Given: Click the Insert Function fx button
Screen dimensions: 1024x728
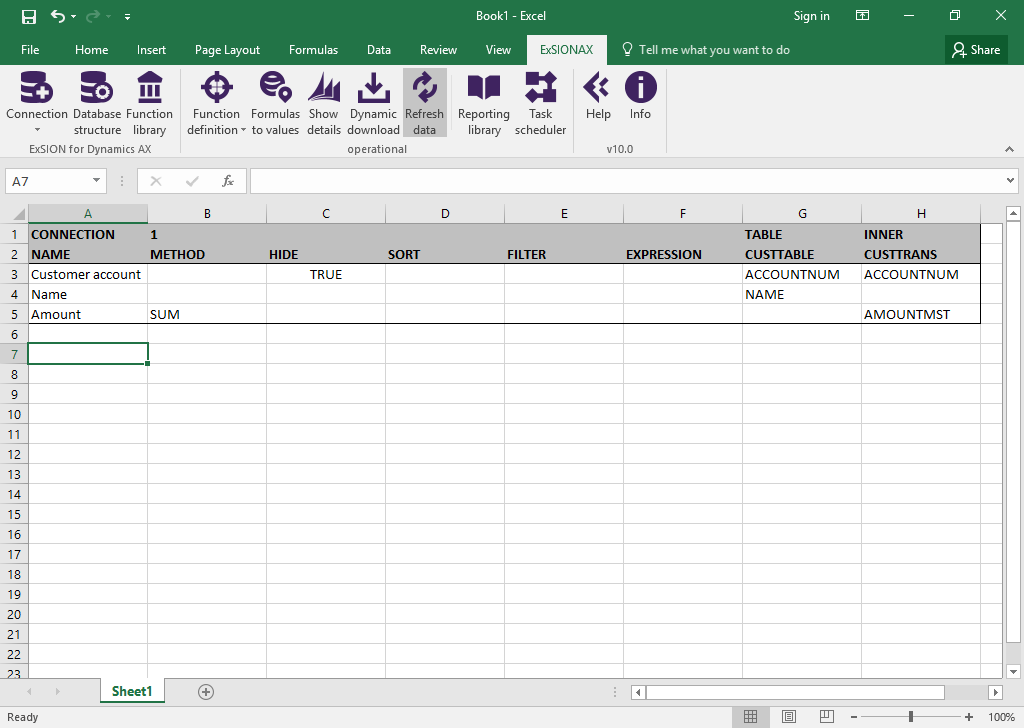Looking at the screenshot, I should [227, 181].
